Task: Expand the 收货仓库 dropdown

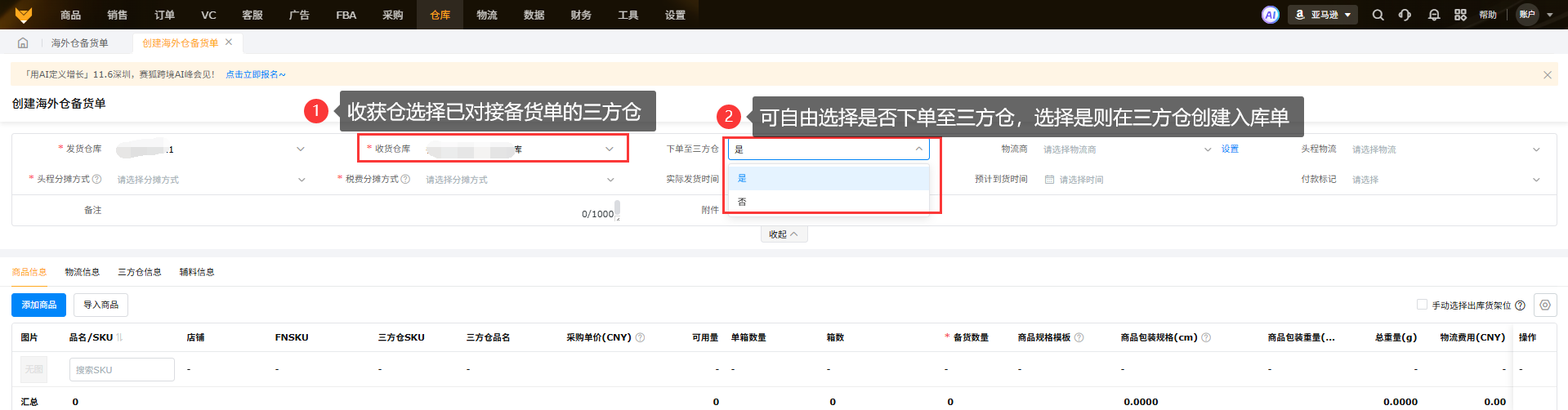Action: [x=609, y=149]
